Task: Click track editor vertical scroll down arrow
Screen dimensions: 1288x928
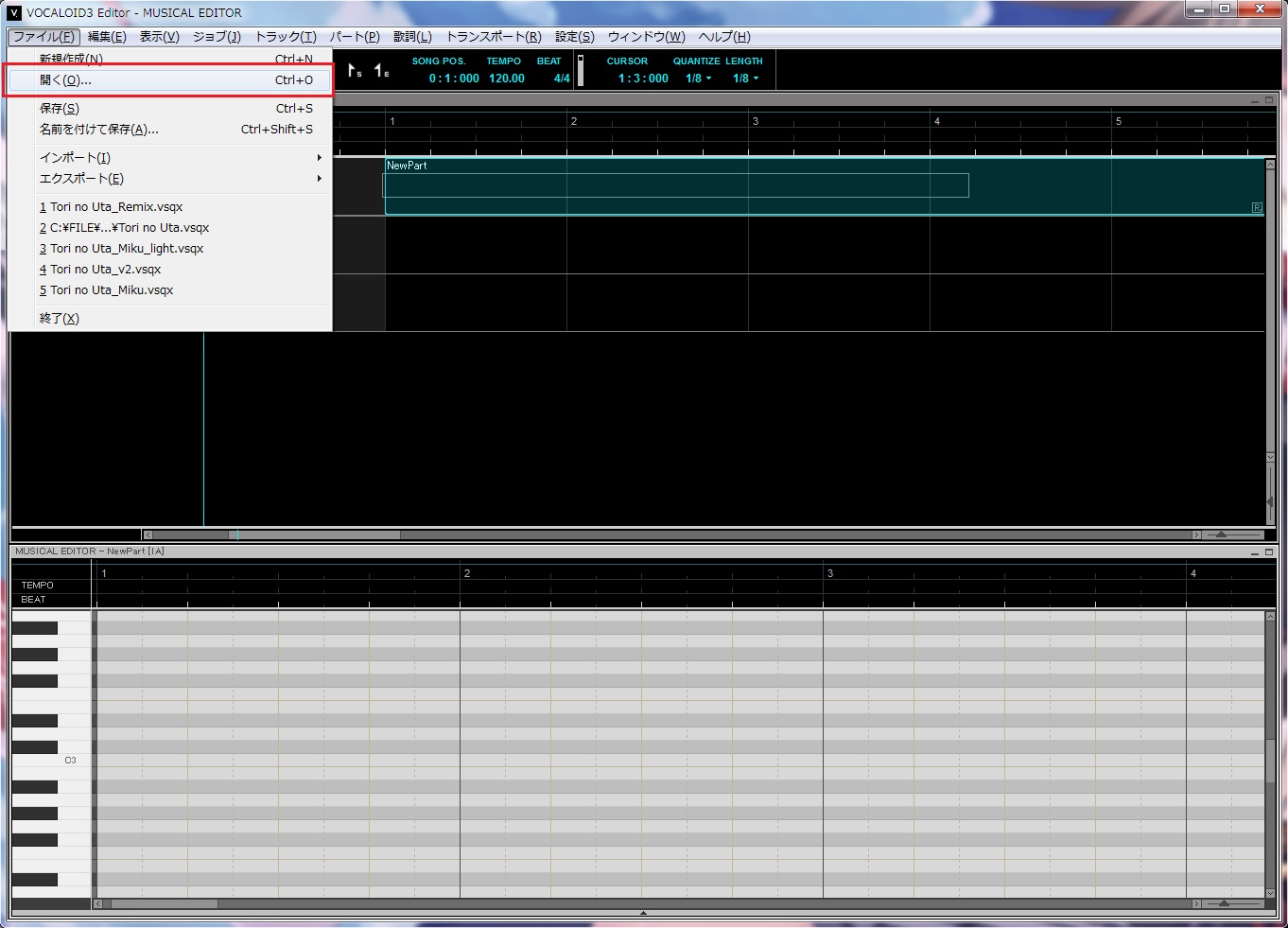Action: coord(1270,458)
